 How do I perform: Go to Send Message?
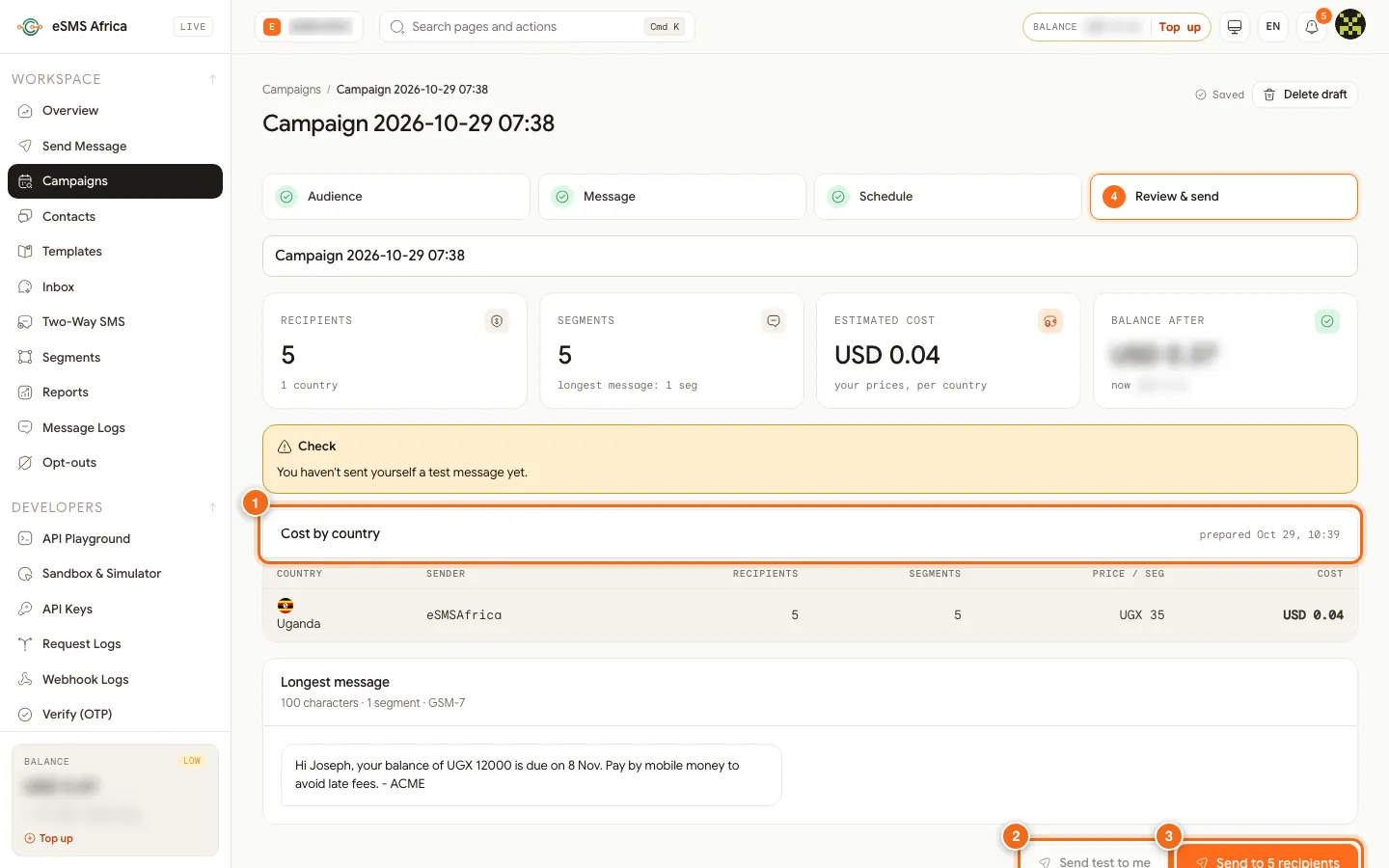(x=115, y=146)
